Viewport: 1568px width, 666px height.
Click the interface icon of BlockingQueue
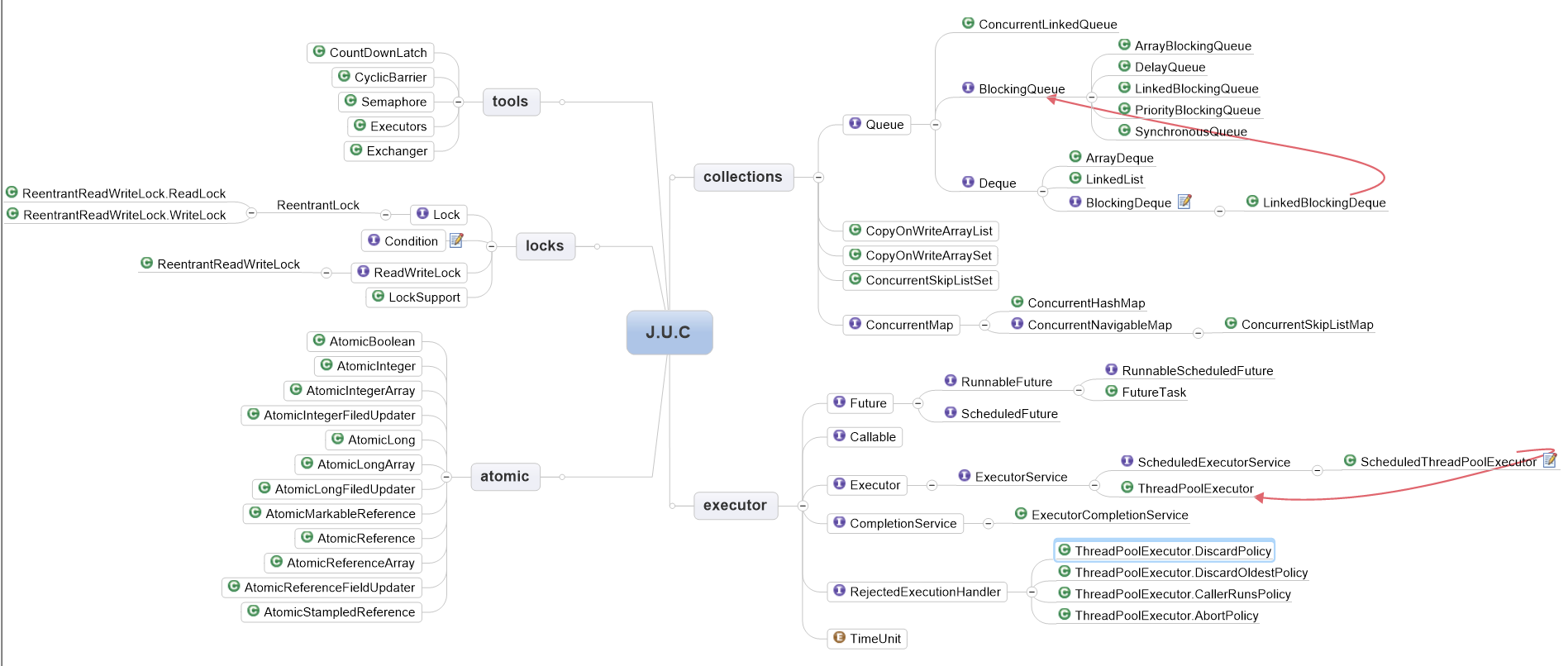pos(968,88)
